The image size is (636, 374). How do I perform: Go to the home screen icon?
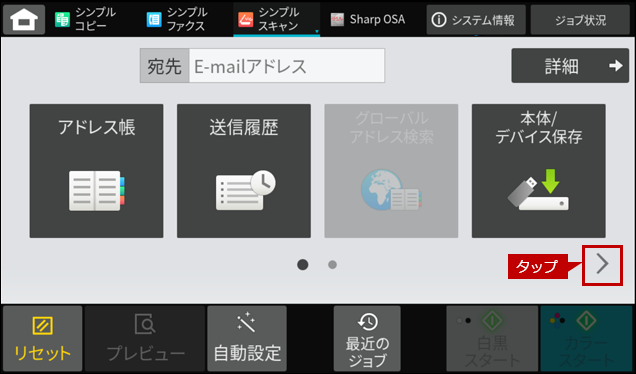24,19
